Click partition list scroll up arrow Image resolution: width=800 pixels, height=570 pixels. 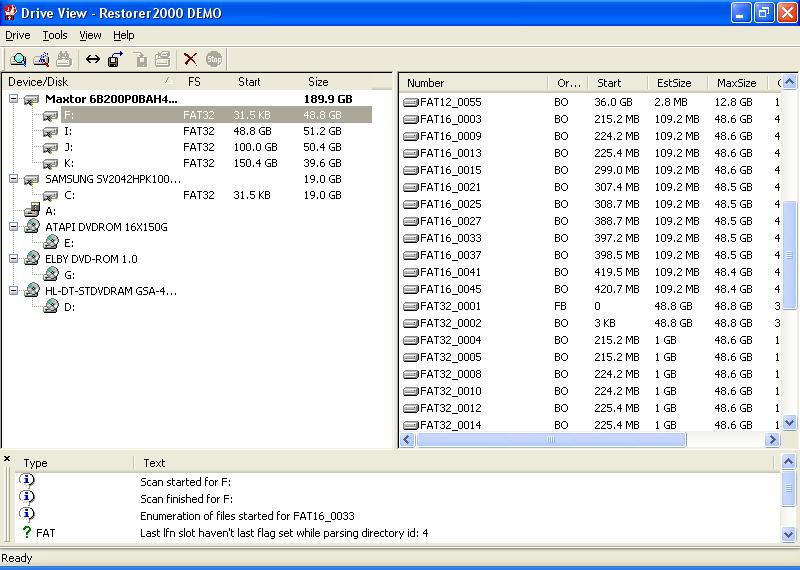(x=789, y=82)
